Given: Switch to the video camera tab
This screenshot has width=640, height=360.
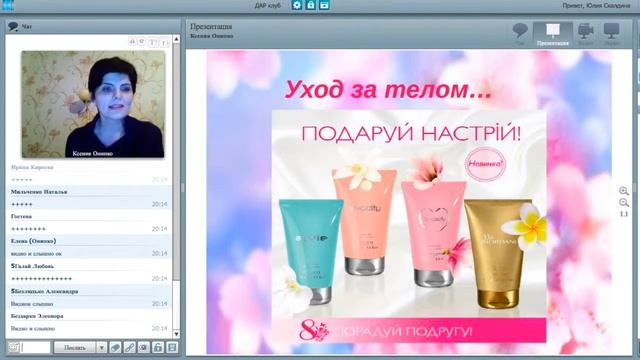Looking at the screenshot, I should tap(586, 33).
